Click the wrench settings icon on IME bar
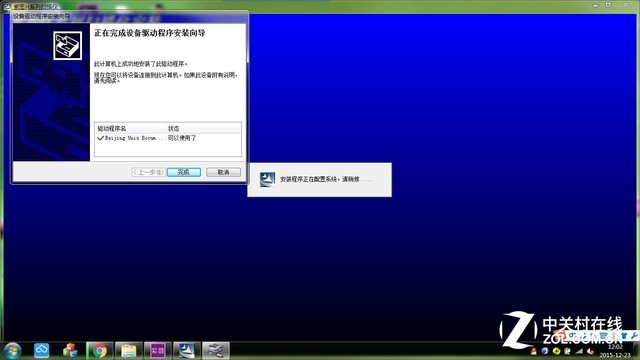This screenshot has height=360, width=640. point(634,336)
